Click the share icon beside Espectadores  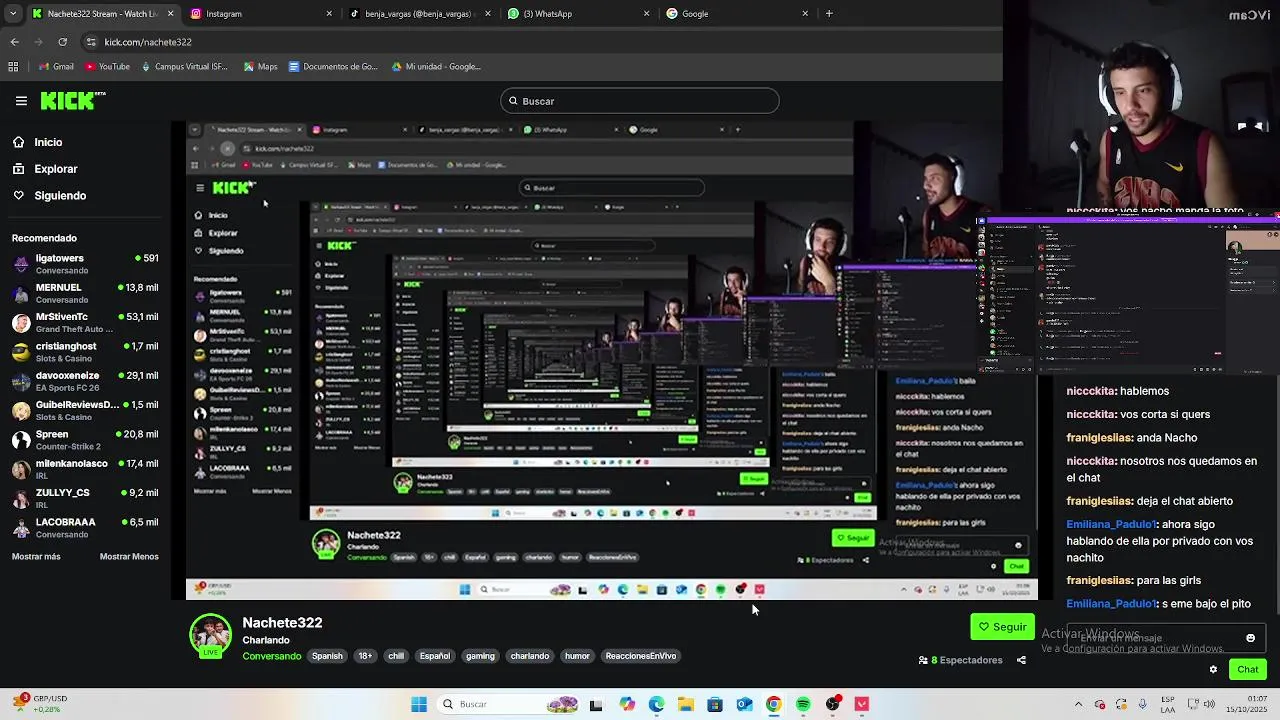coord(1021,660)
